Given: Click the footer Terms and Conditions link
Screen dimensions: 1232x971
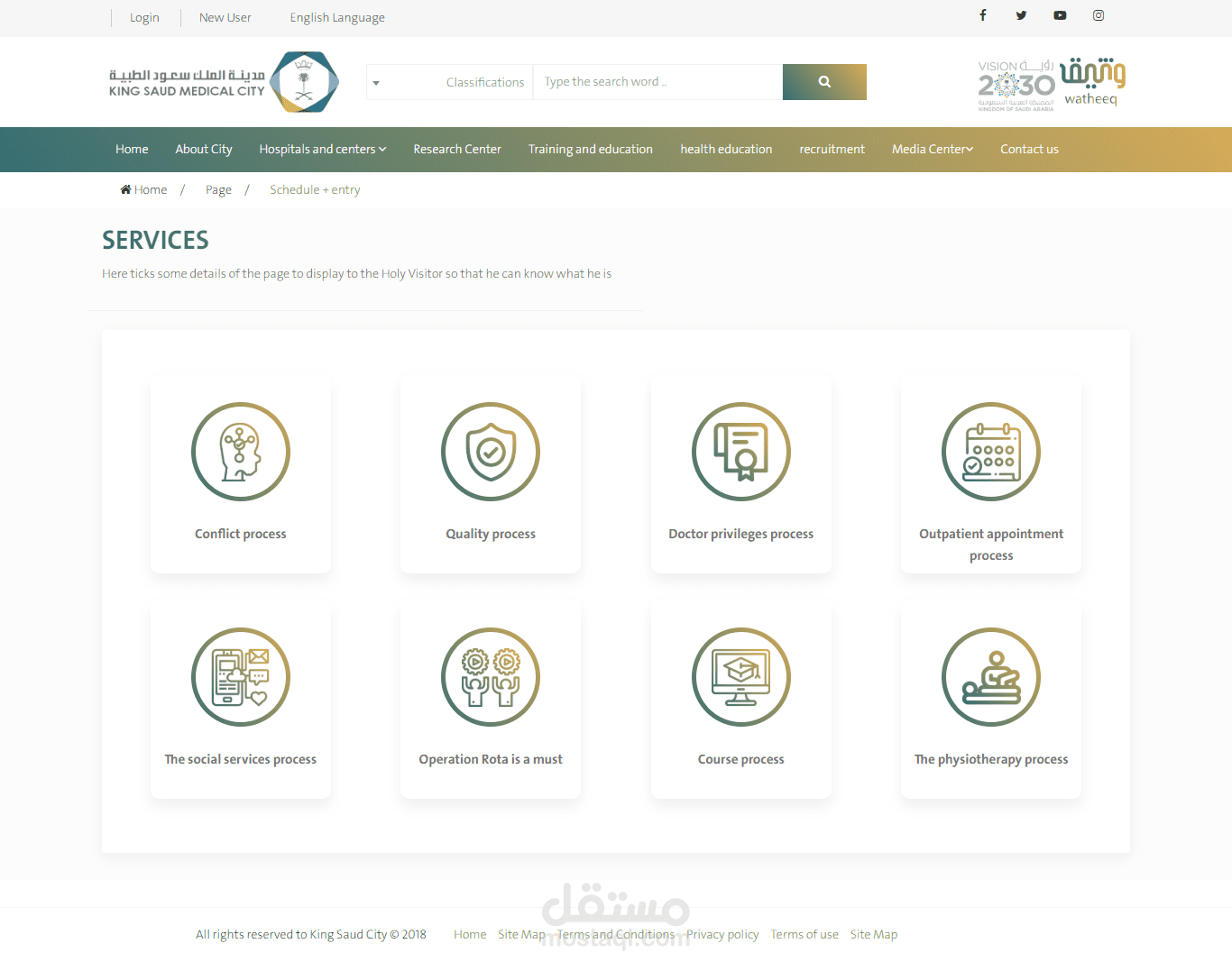Looking at the screenshot, I should click(616, 935).
